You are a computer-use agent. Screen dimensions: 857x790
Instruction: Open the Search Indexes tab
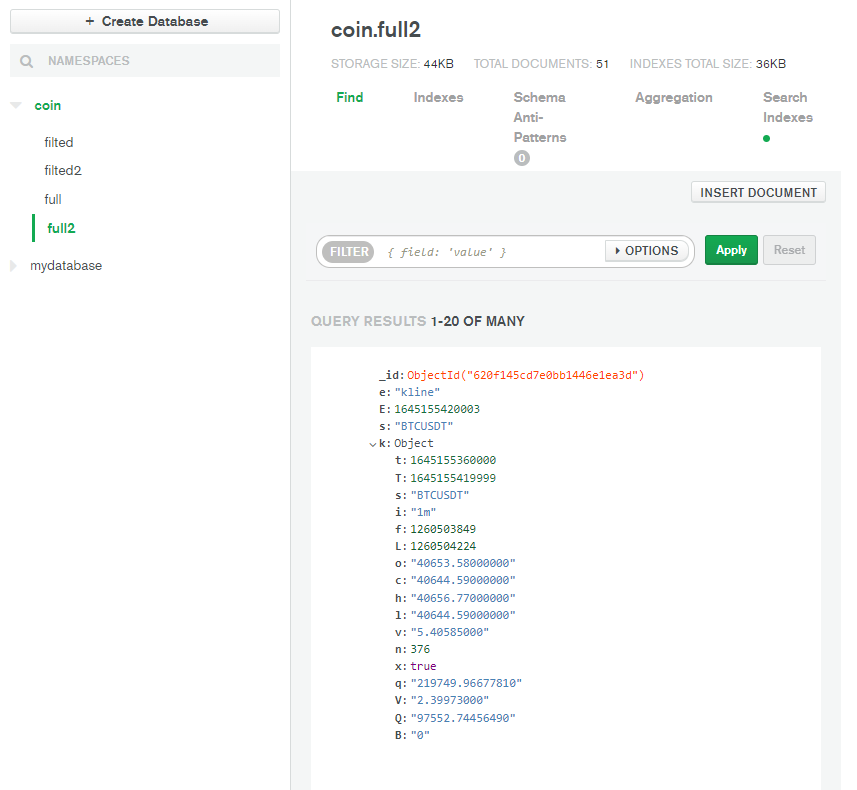click(x=788, y=107)
